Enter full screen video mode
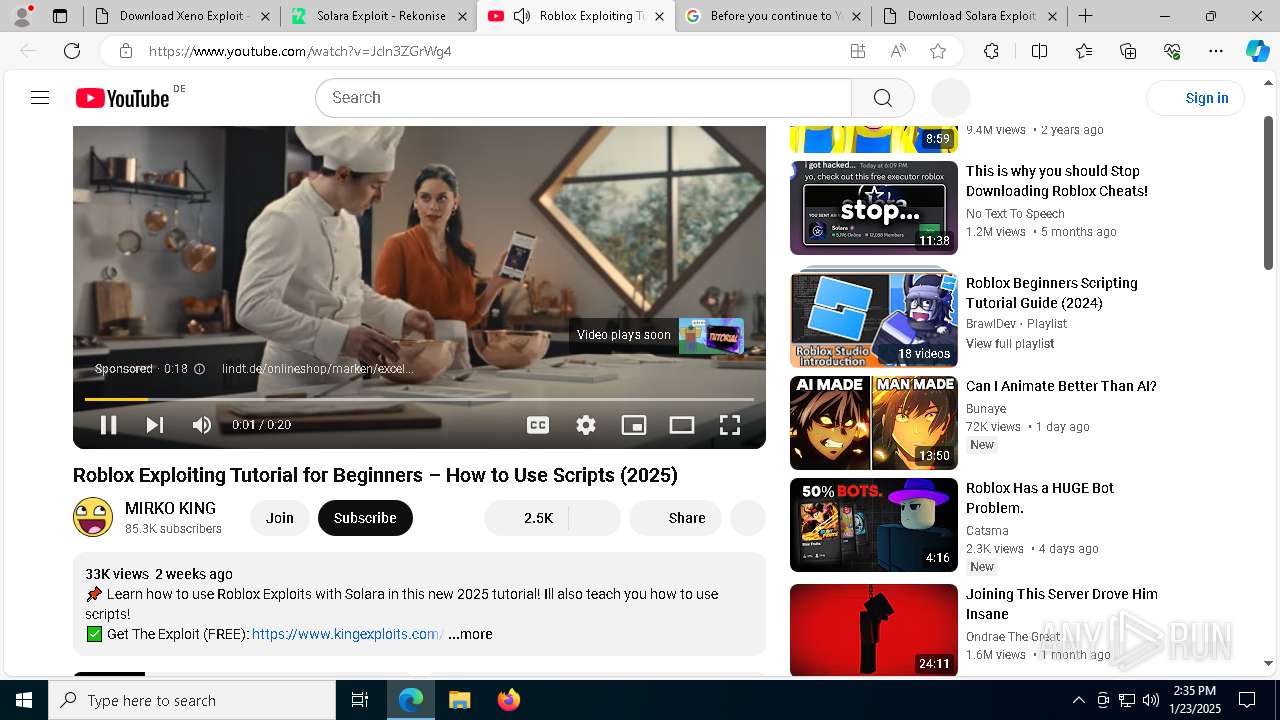This screenshot has height=720, width=1280. 730,425
